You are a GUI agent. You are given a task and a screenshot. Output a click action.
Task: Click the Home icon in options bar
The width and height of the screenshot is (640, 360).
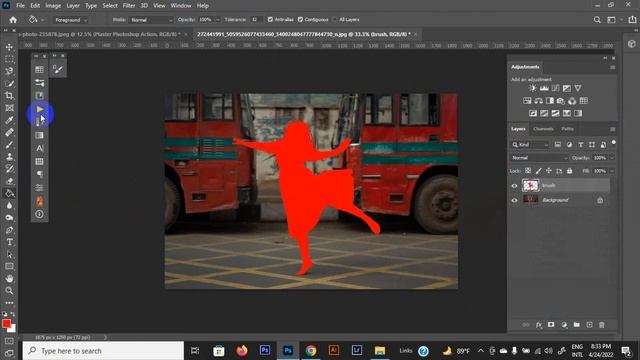(13, 20)
